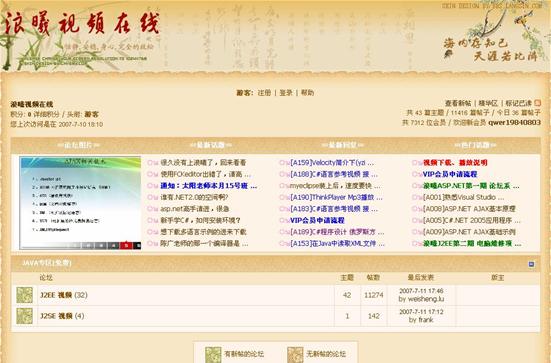Open reply [A188]C#语言参考视频
Viewport: 551px width, 363px height.
coord(334,174)
